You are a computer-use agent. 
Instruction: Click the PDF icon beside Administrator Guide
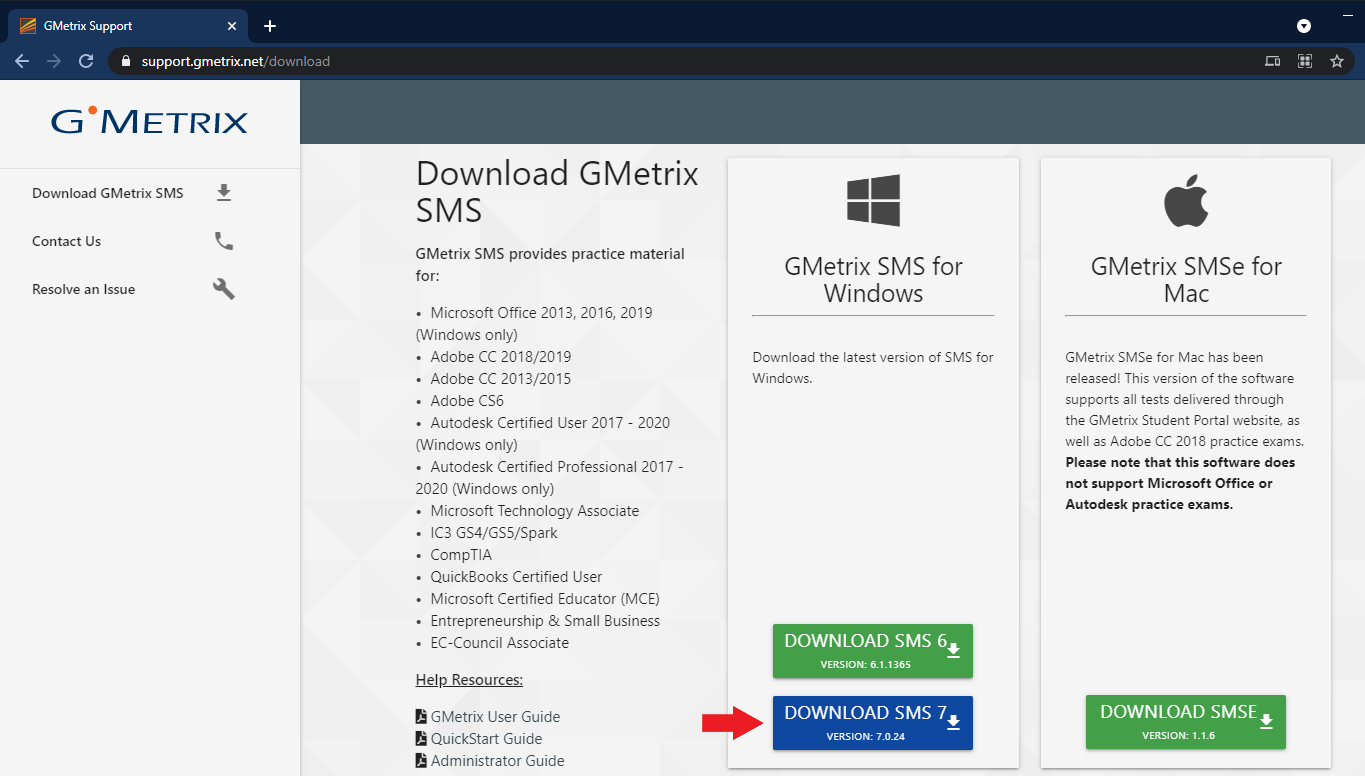(x=421, y=760)
